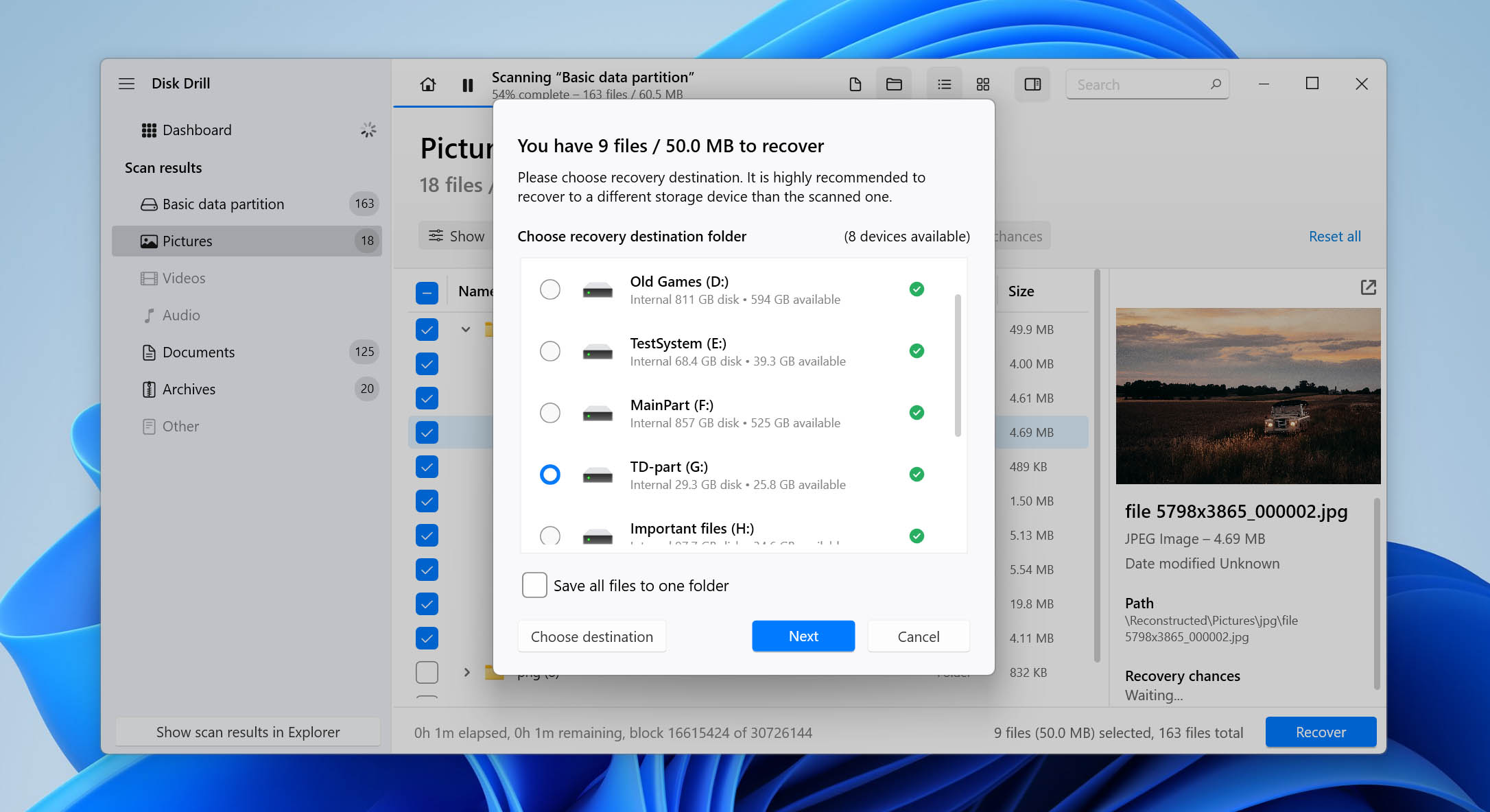Click the Next button

(x=803, y=636)
